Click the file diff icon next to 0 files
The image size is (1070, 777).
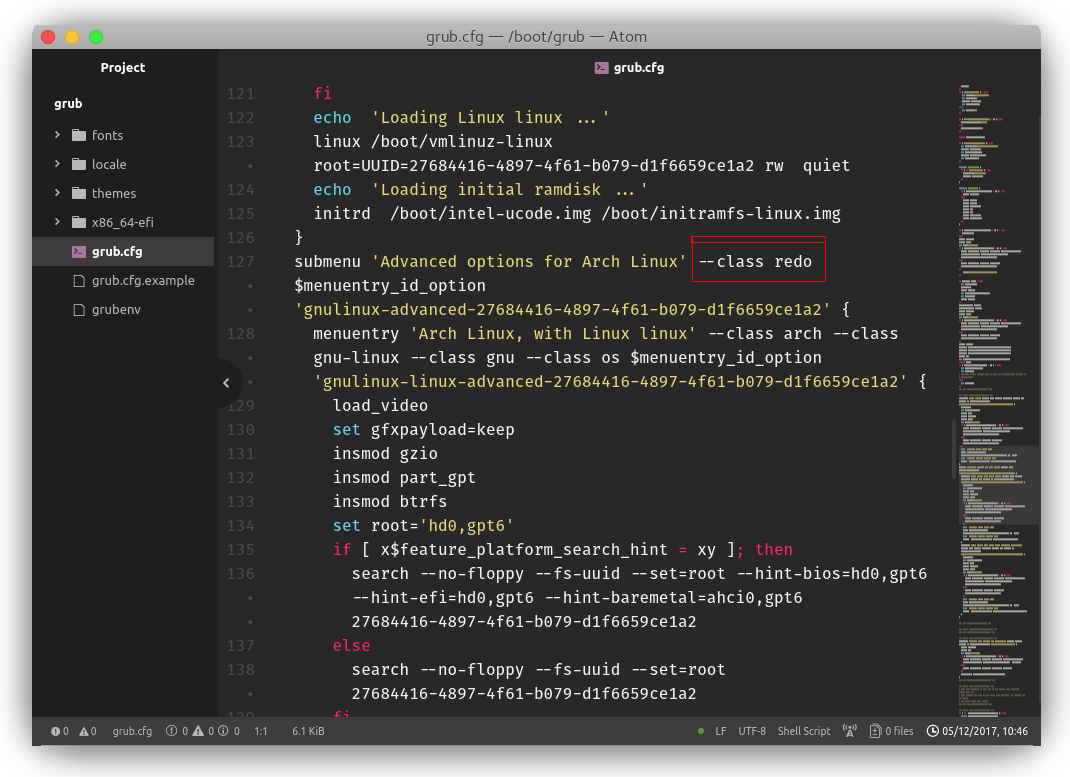[876, 731]
